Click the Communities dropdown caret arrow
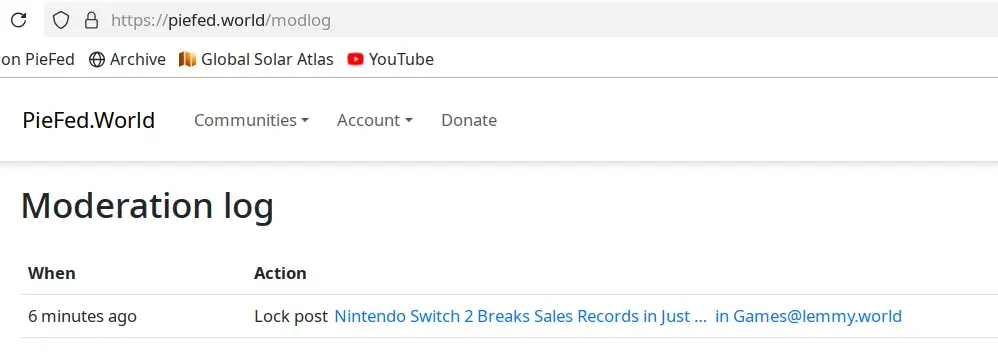The height and width of the screenshot is (363, 998). 305,120
